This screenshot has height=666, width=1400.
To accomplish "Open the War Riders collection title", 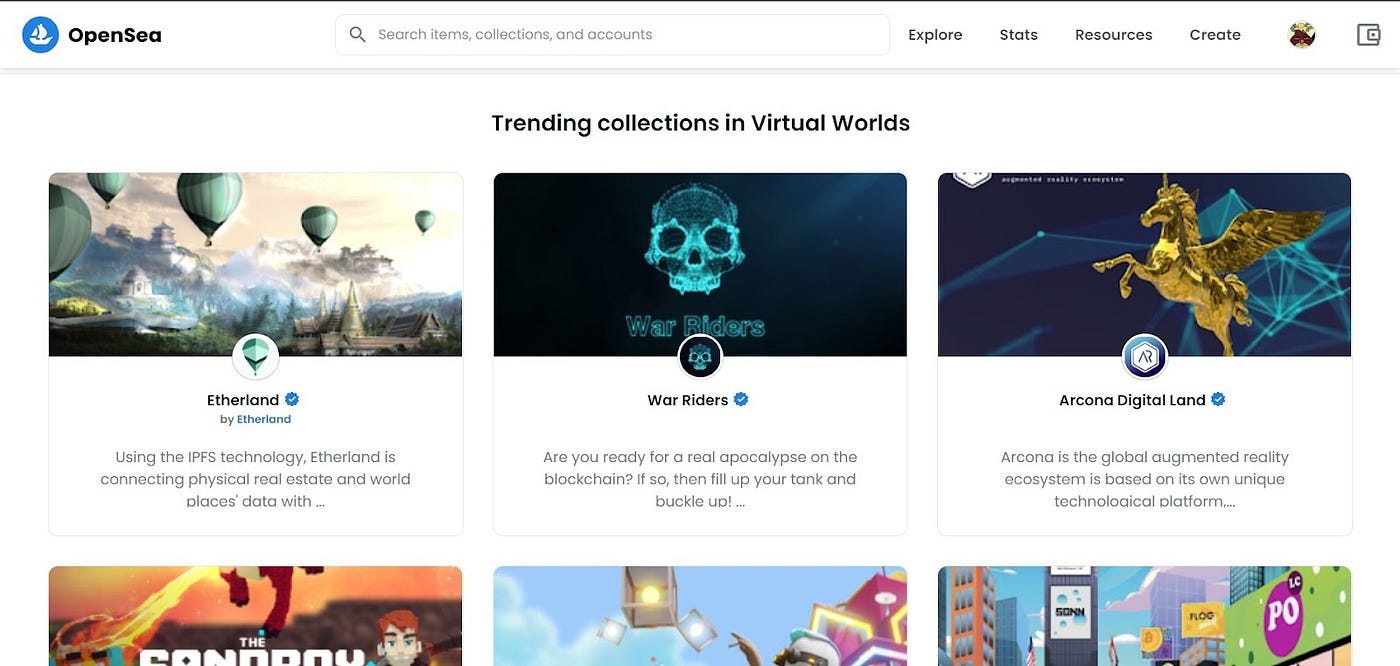I will click(x=688, y=400).
